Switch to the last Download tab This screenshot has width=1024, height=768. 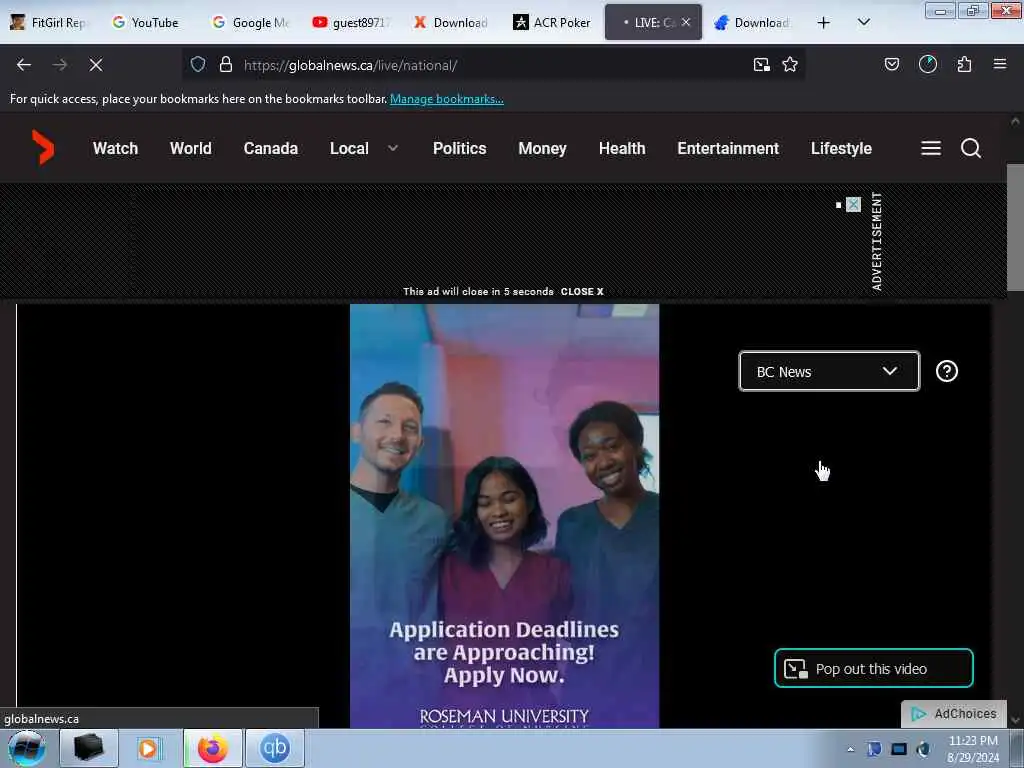[753, 22]
